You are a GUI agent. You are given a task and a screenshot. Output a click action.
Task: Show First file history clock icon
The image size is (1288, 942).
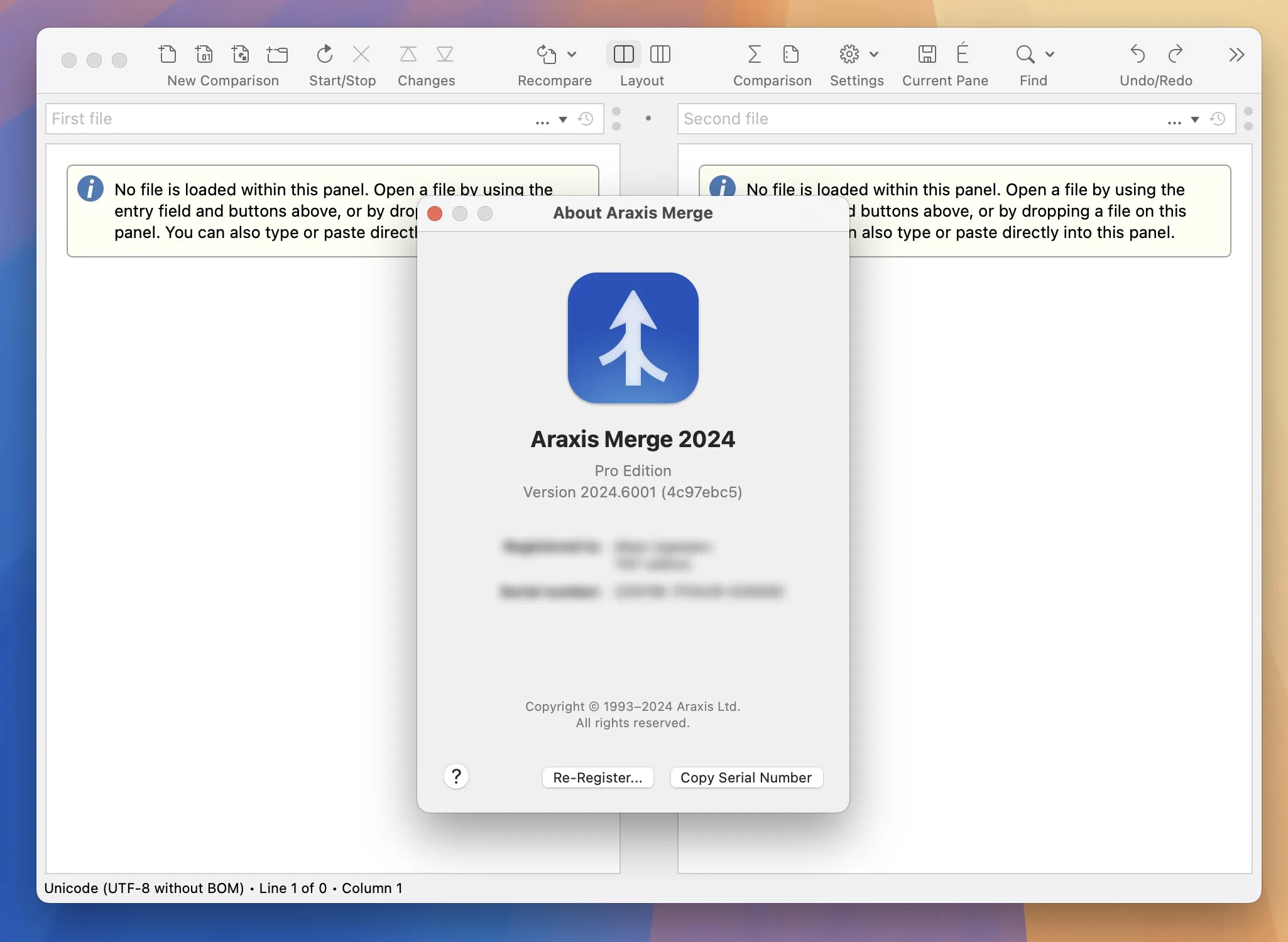pos(586,119)
